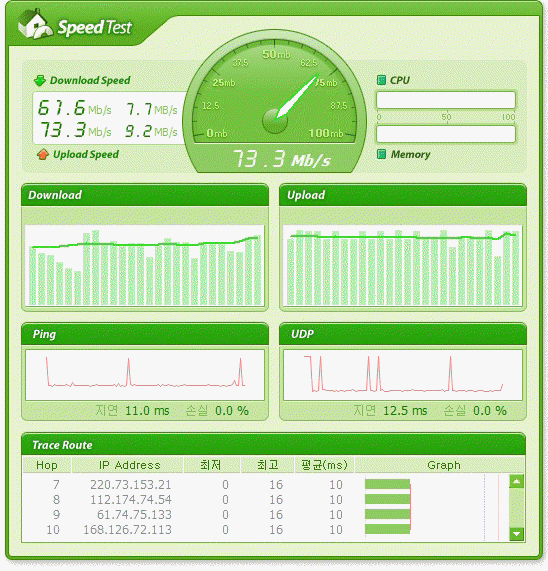Click the Upload bar chart
The image size is (548, 571).
403,265
